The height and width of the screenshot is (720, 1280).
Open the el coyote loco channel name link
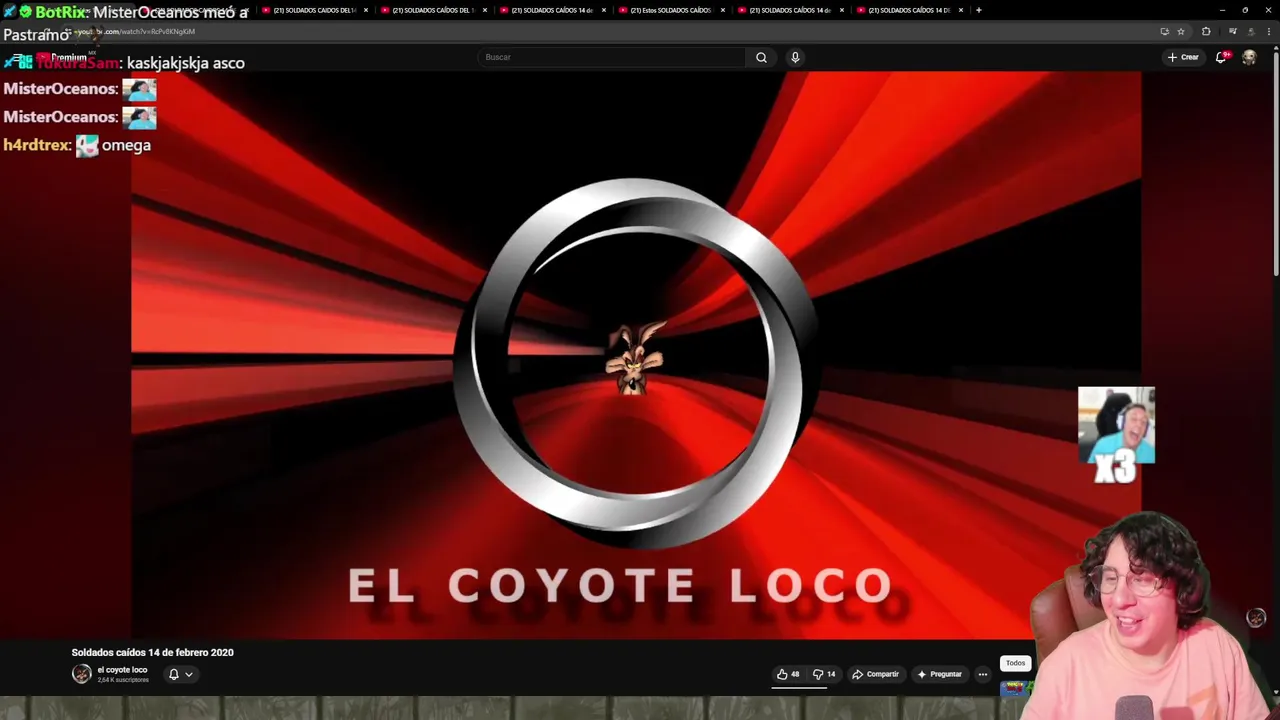(122, 670)
